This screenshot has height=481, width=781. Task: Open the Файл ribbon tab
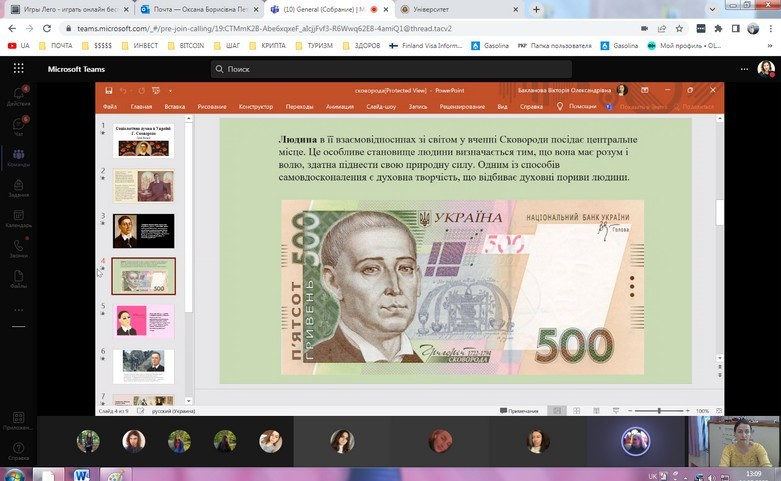(x=110, y=107)
